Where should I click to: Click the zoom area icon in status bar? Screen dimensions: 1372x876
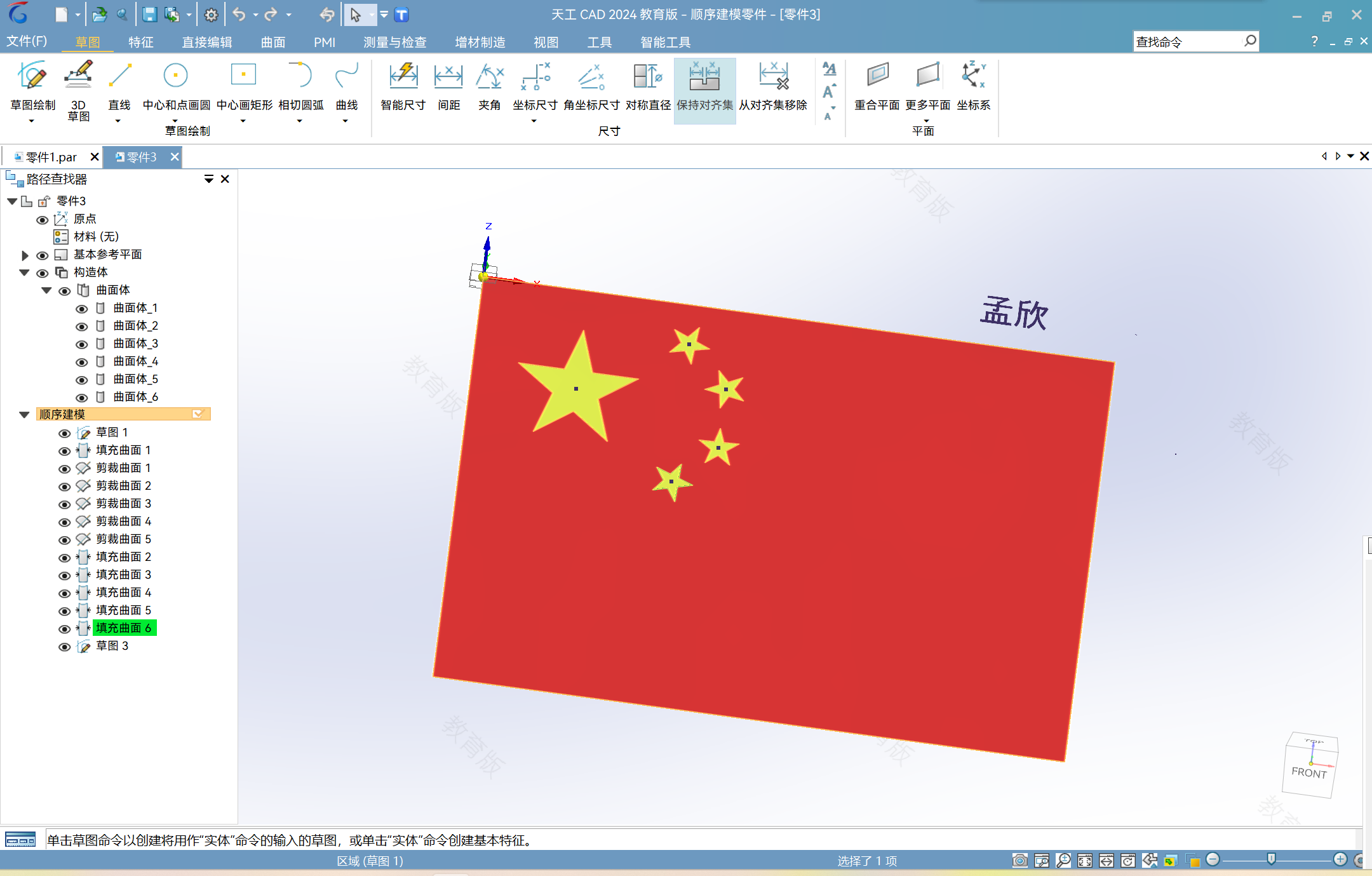point(1042,860)
